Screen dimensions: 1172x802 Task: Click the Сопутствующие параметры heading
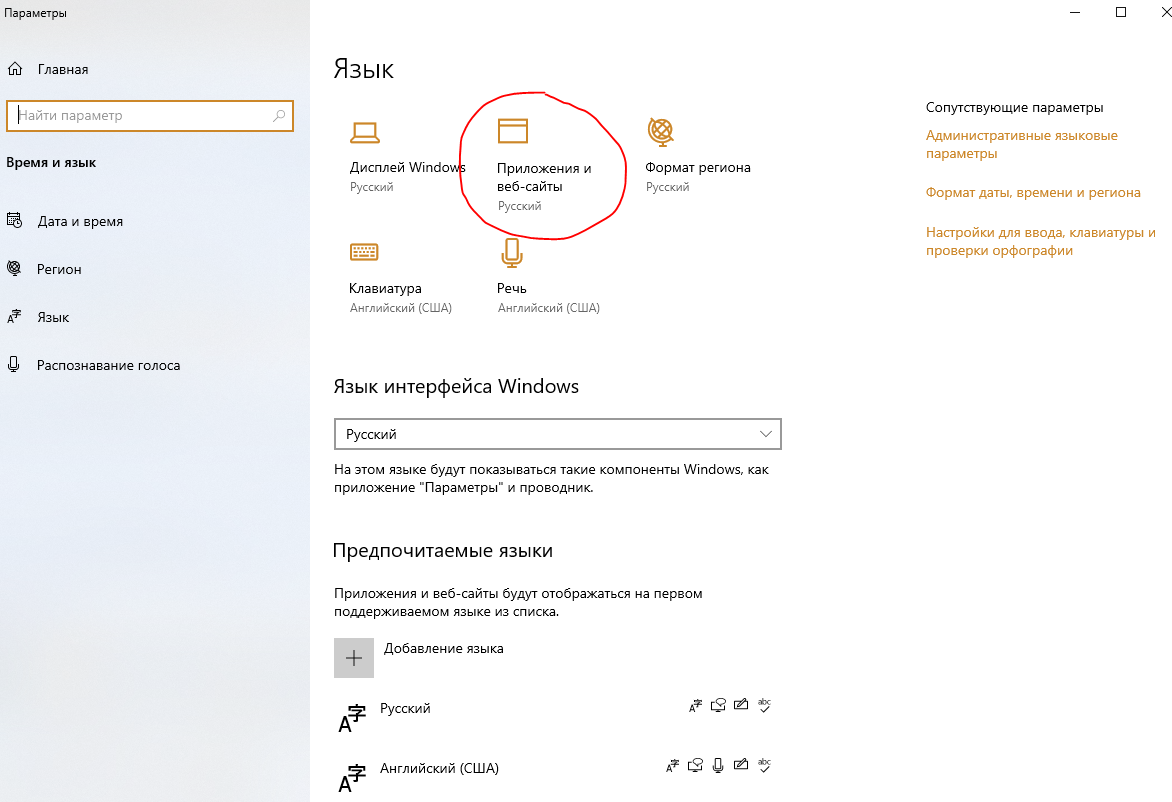click(x=1014, y=108)
